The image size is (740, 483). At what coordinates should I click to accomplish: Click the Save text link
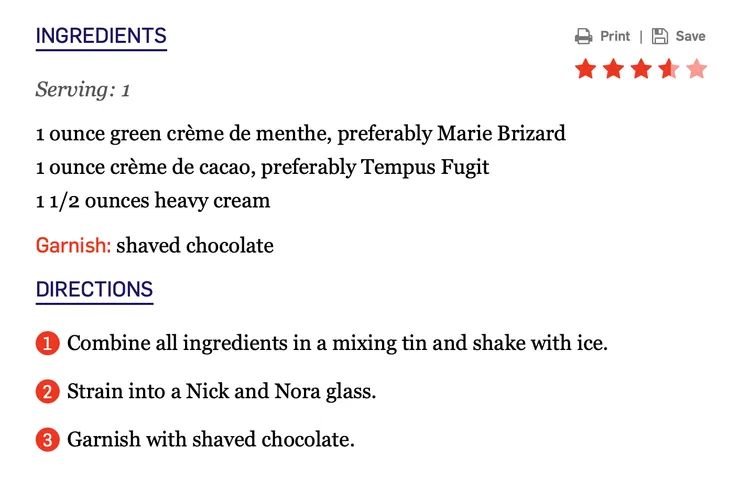(x=690, y=37)
